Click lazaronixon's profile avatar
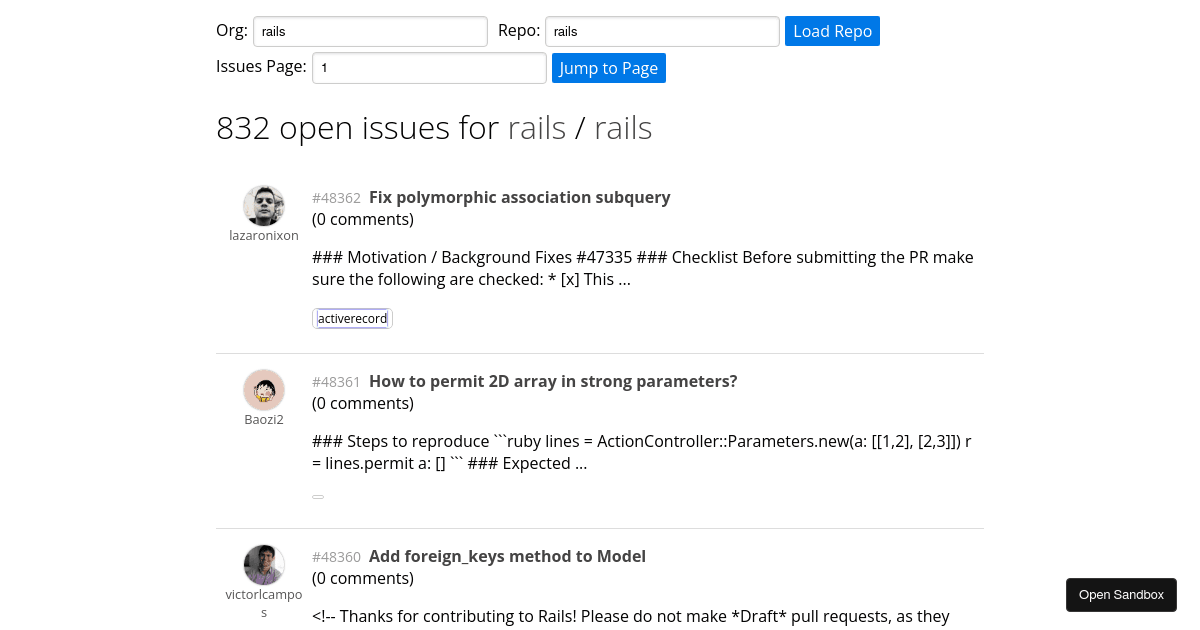The width and height of the screenshot is (1200, 630). point(264,205)
